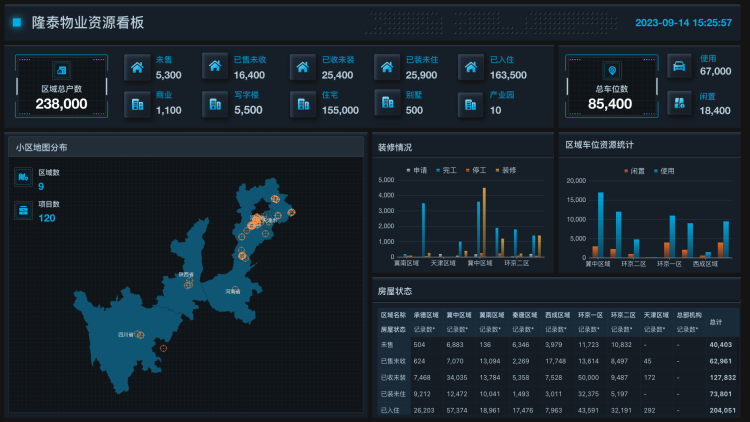Click the 未售 house icon
The width and height of the screenshot is (750, 422).
point(137,67)
